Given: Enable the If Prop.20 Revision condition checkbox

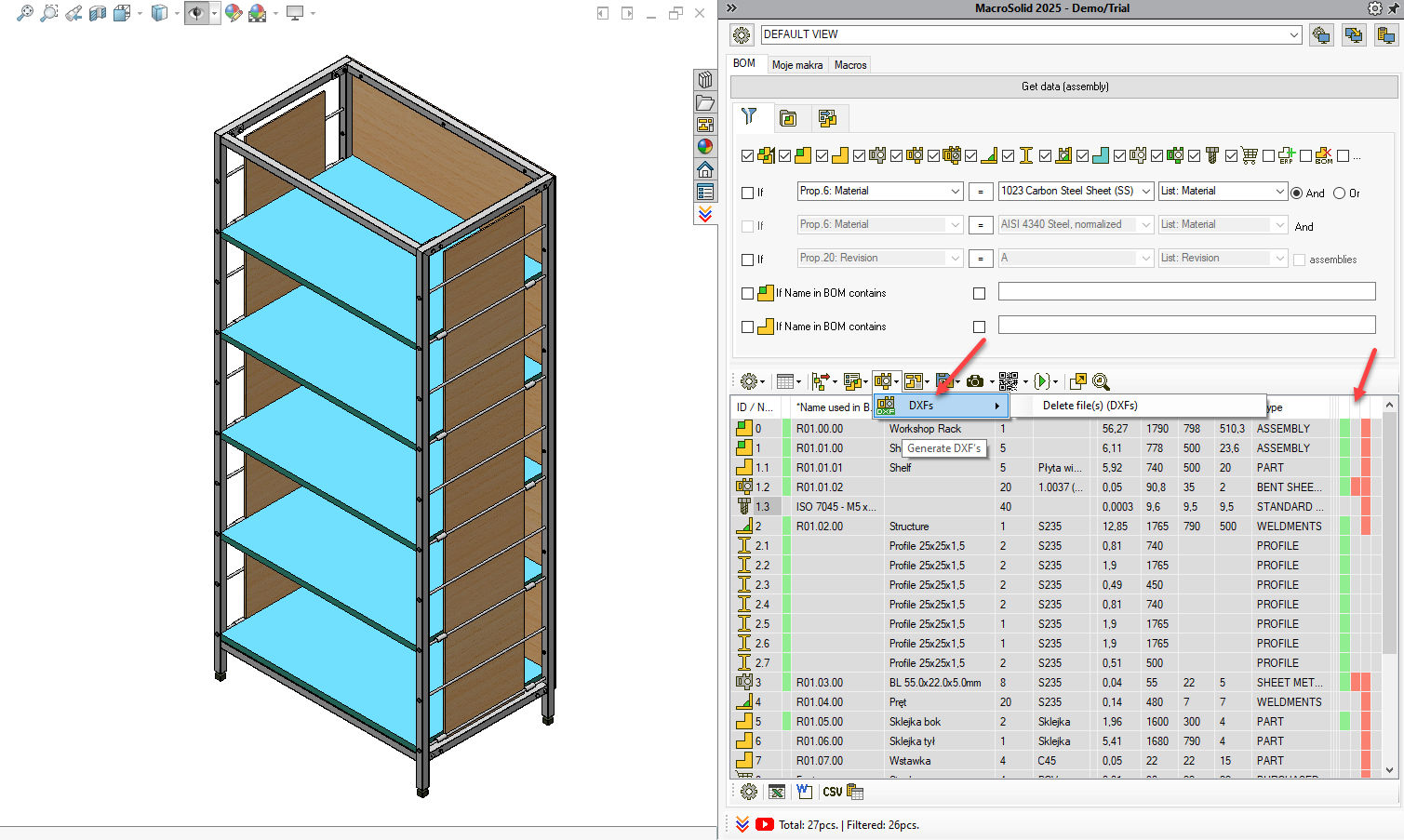Looking at the screenshot, I should tap(747, 260).
